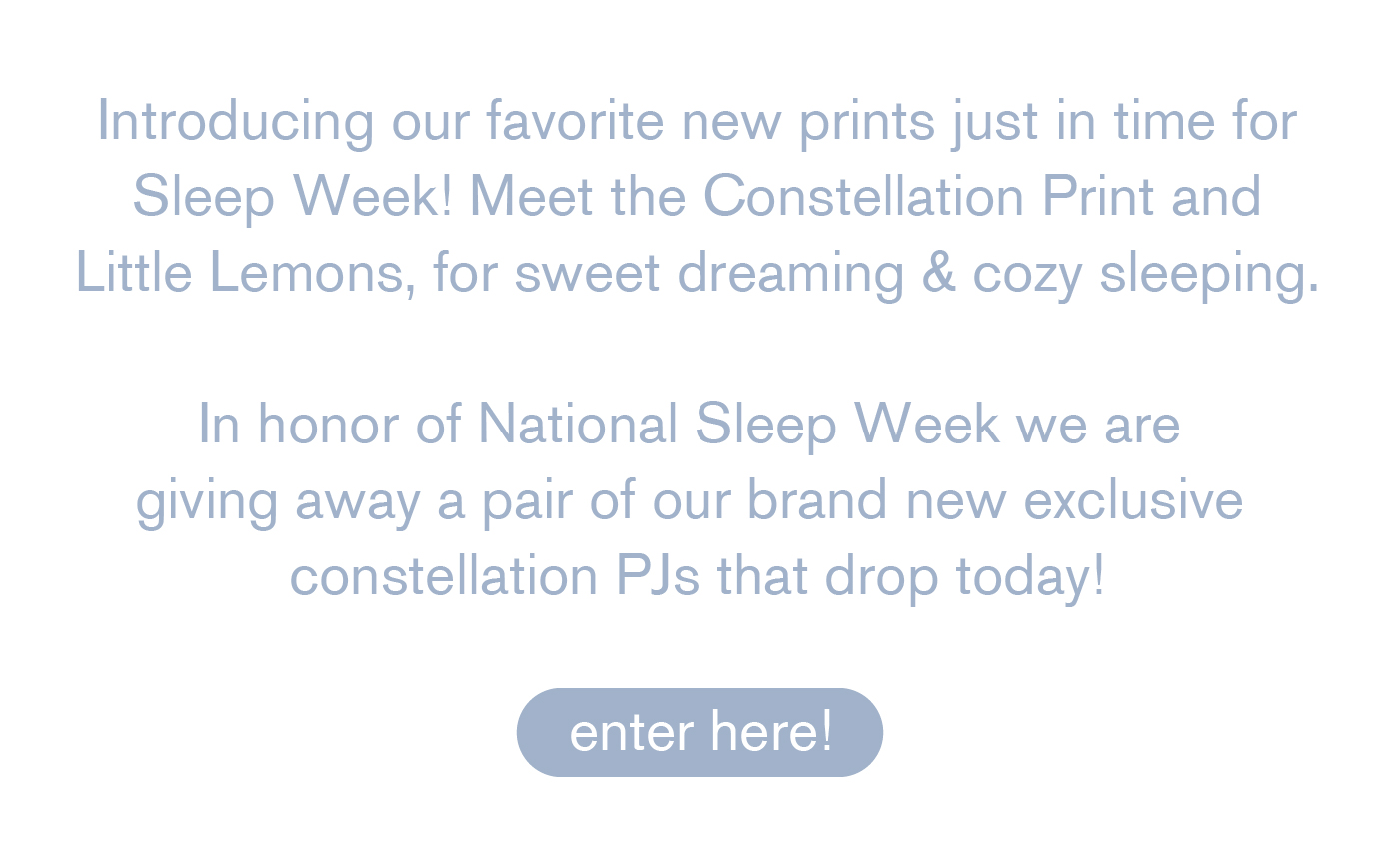Click the word "prints" in the first line
The width and height of the screenshot is (1400, 864).
pyautogui.click(x=866, y=123)
